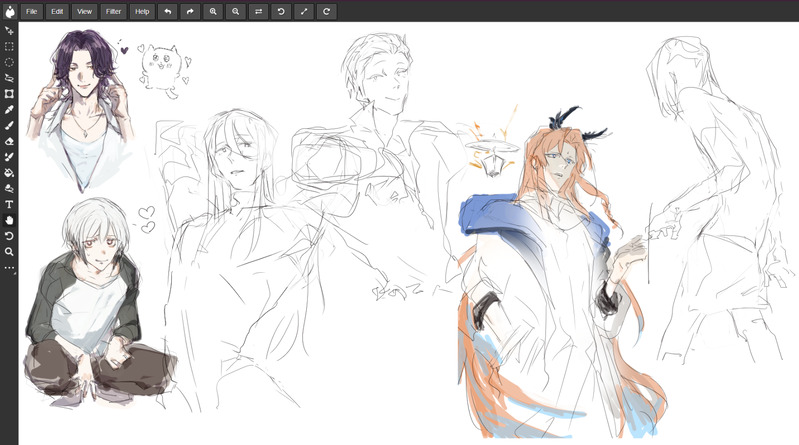This screenshot has height=445, width=799.
Task: Flip the canvas view horizontally
Action: 258,11
